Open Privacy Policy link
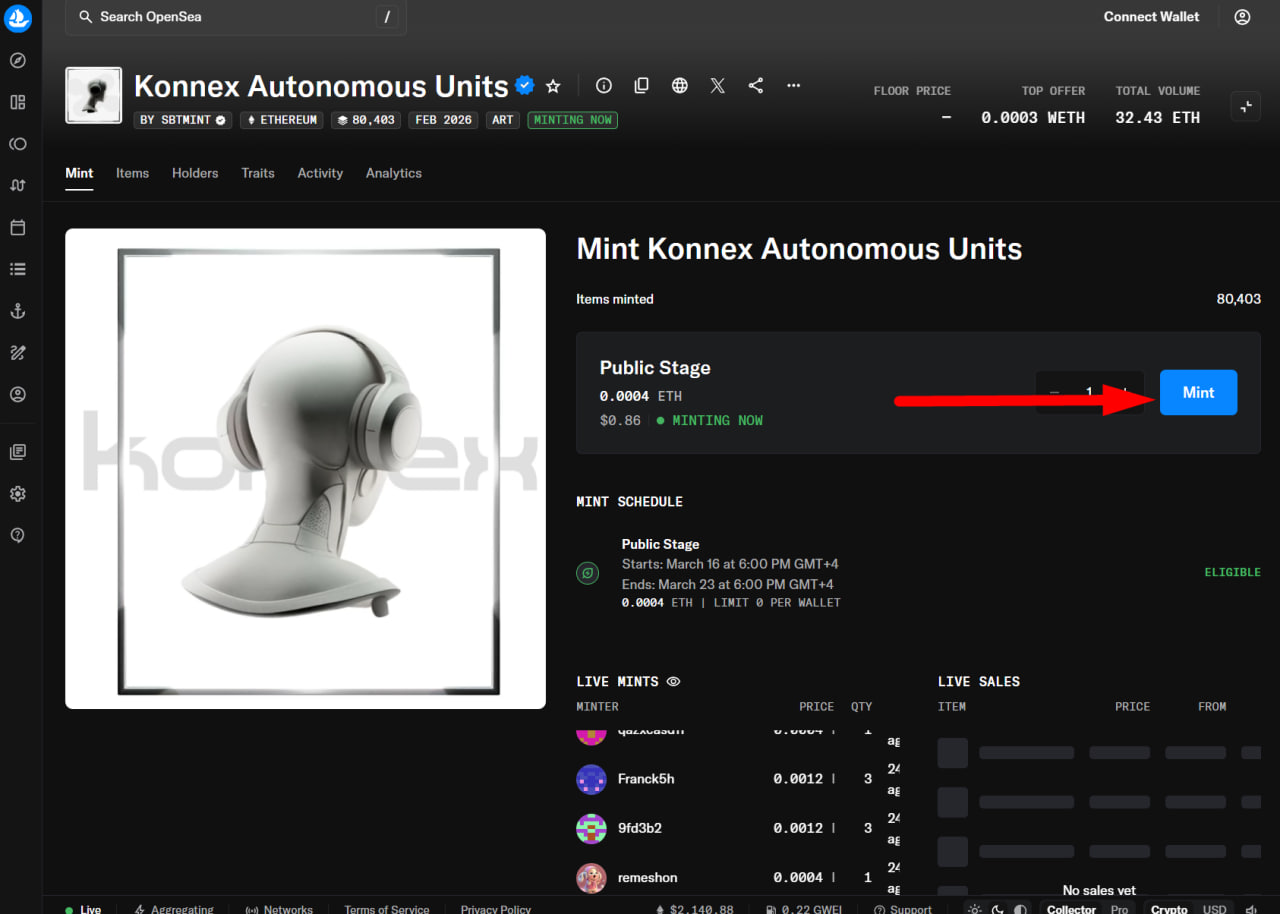 pyautogui.click(x=495, y=909)
